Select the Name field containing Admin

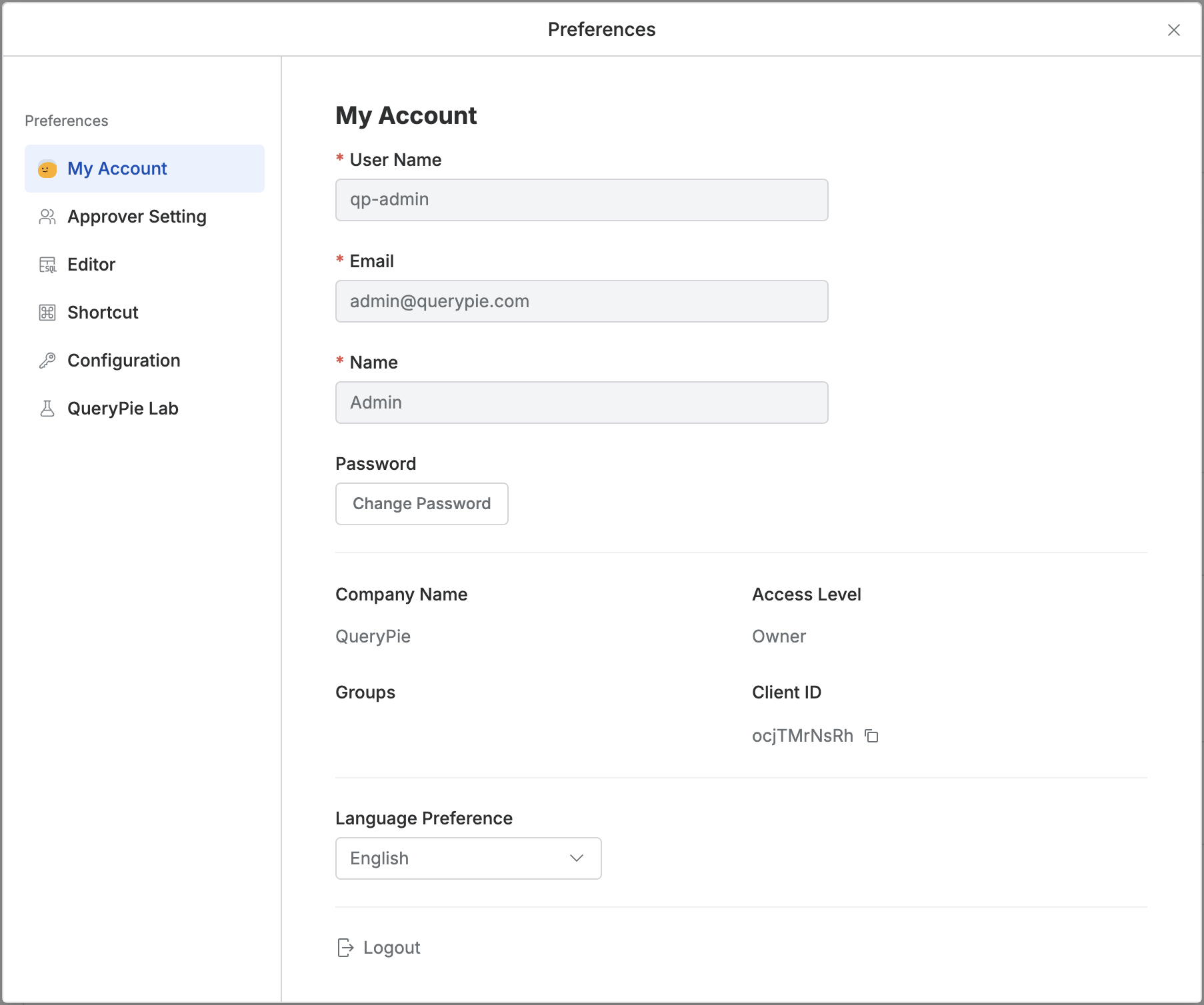(581, 403)
